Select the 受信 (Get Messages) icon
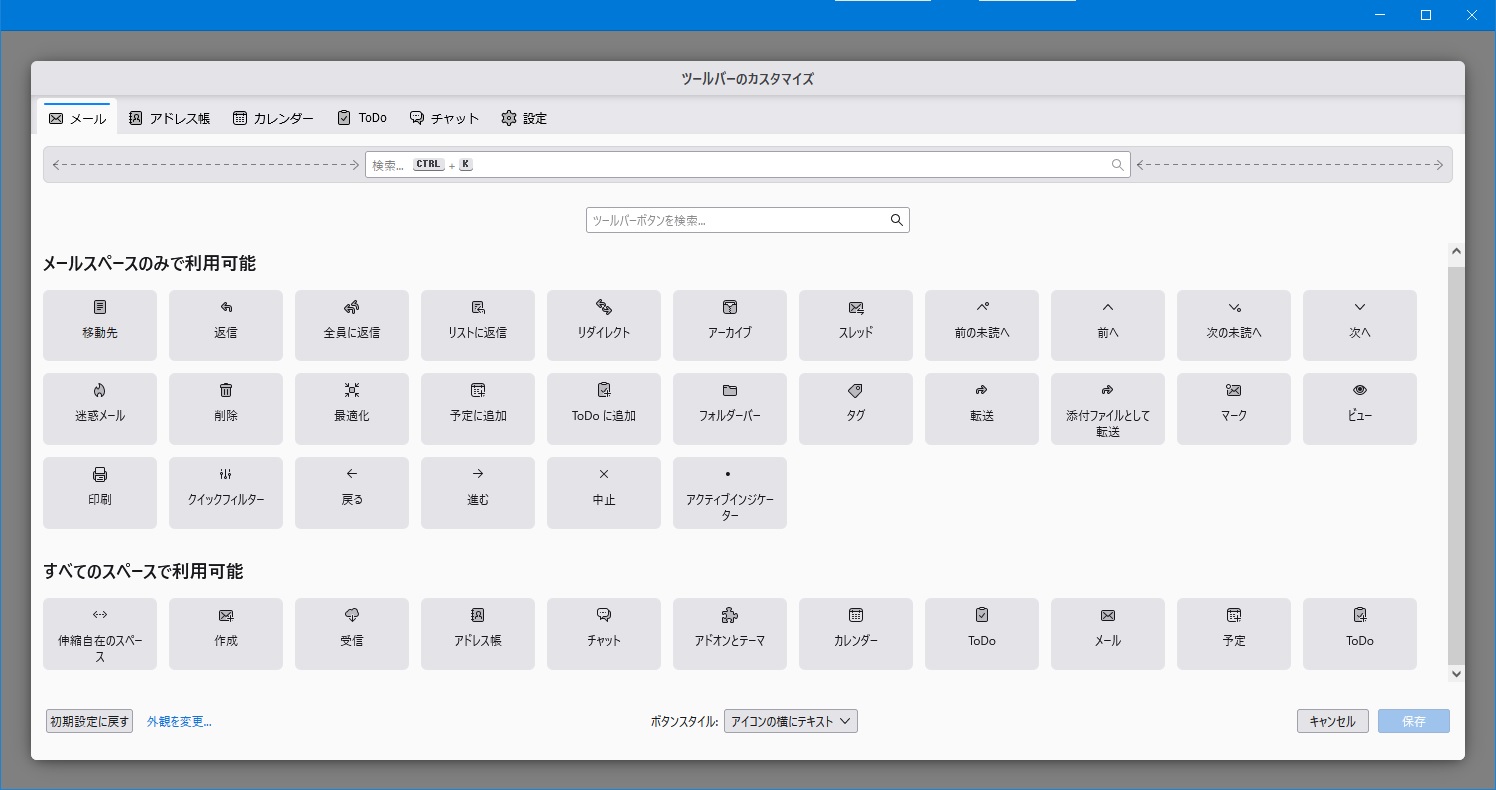The width and height of the screenshot is (1496, 790). point(352,616)
